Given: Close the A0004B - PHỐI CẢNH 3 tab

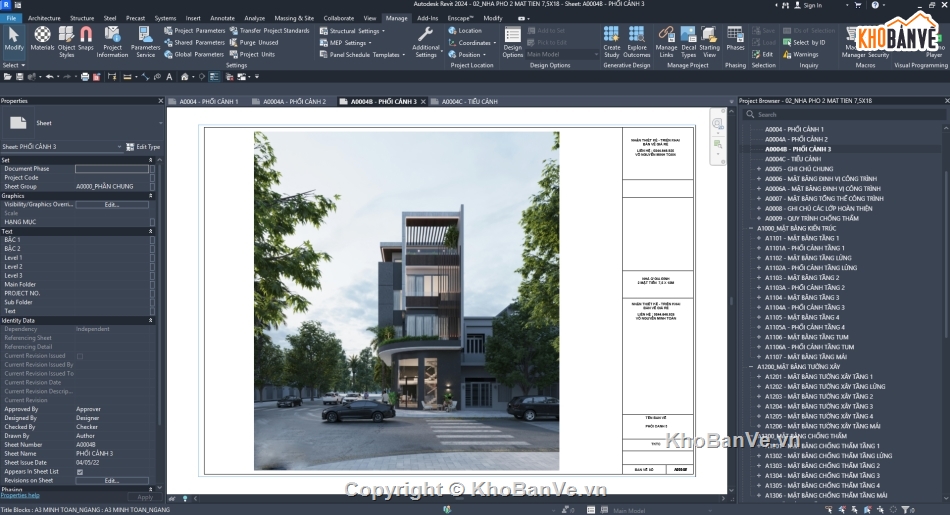Looking at the screenshot, I should [x=423, y=101].
